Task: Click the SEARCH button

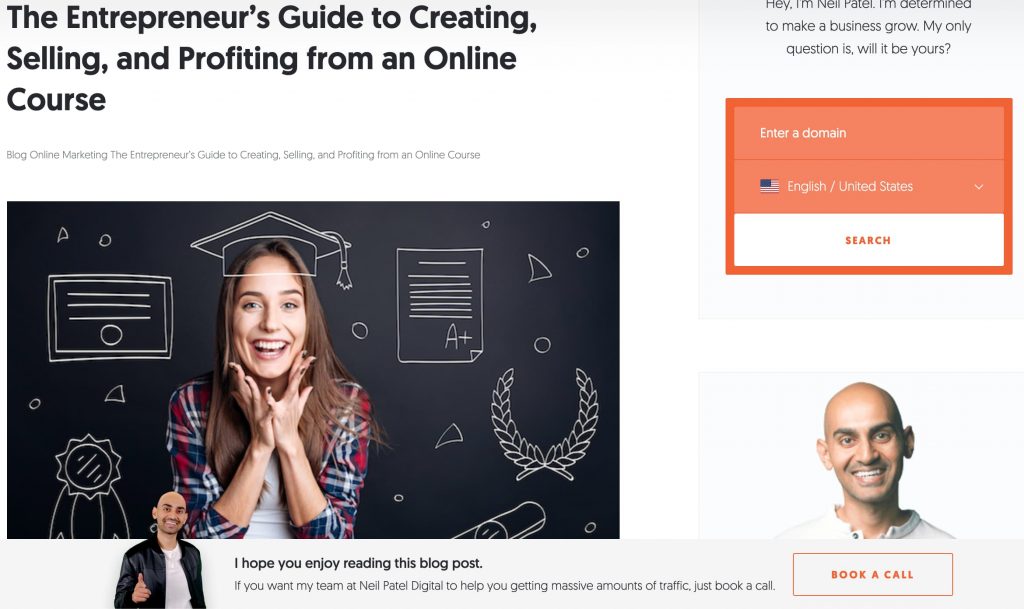Action: tap(869, 240)
